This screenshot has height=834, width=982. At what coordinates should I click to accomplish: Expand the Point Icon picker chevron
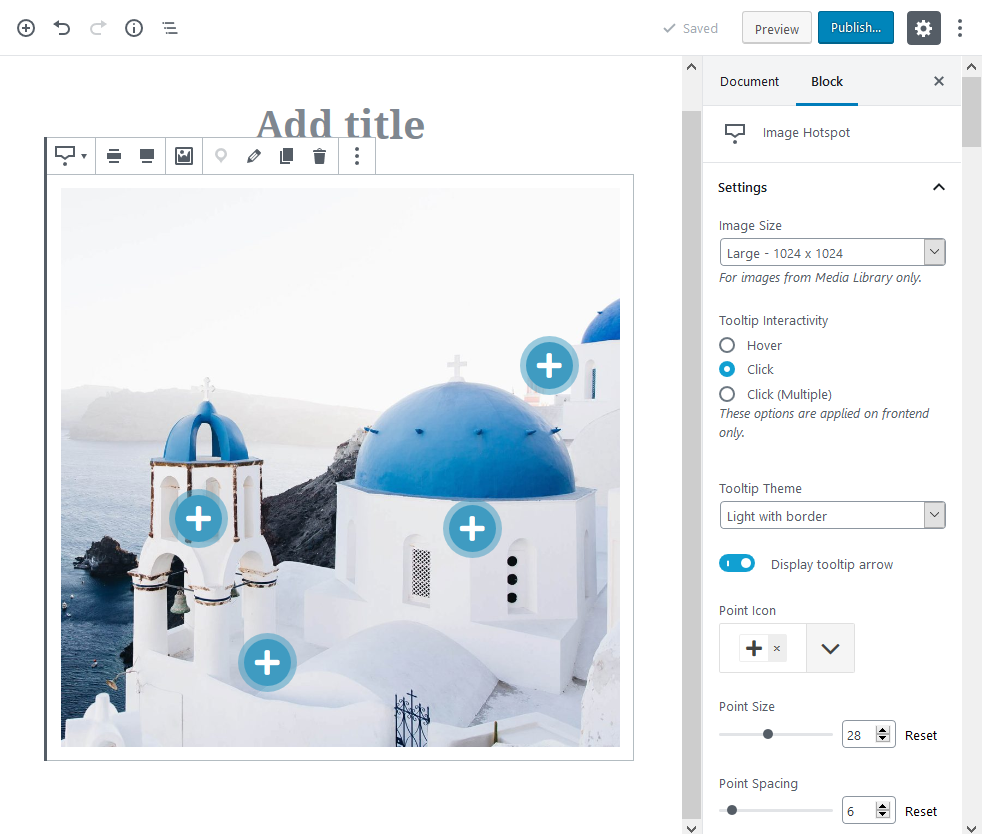coord(830,649)
